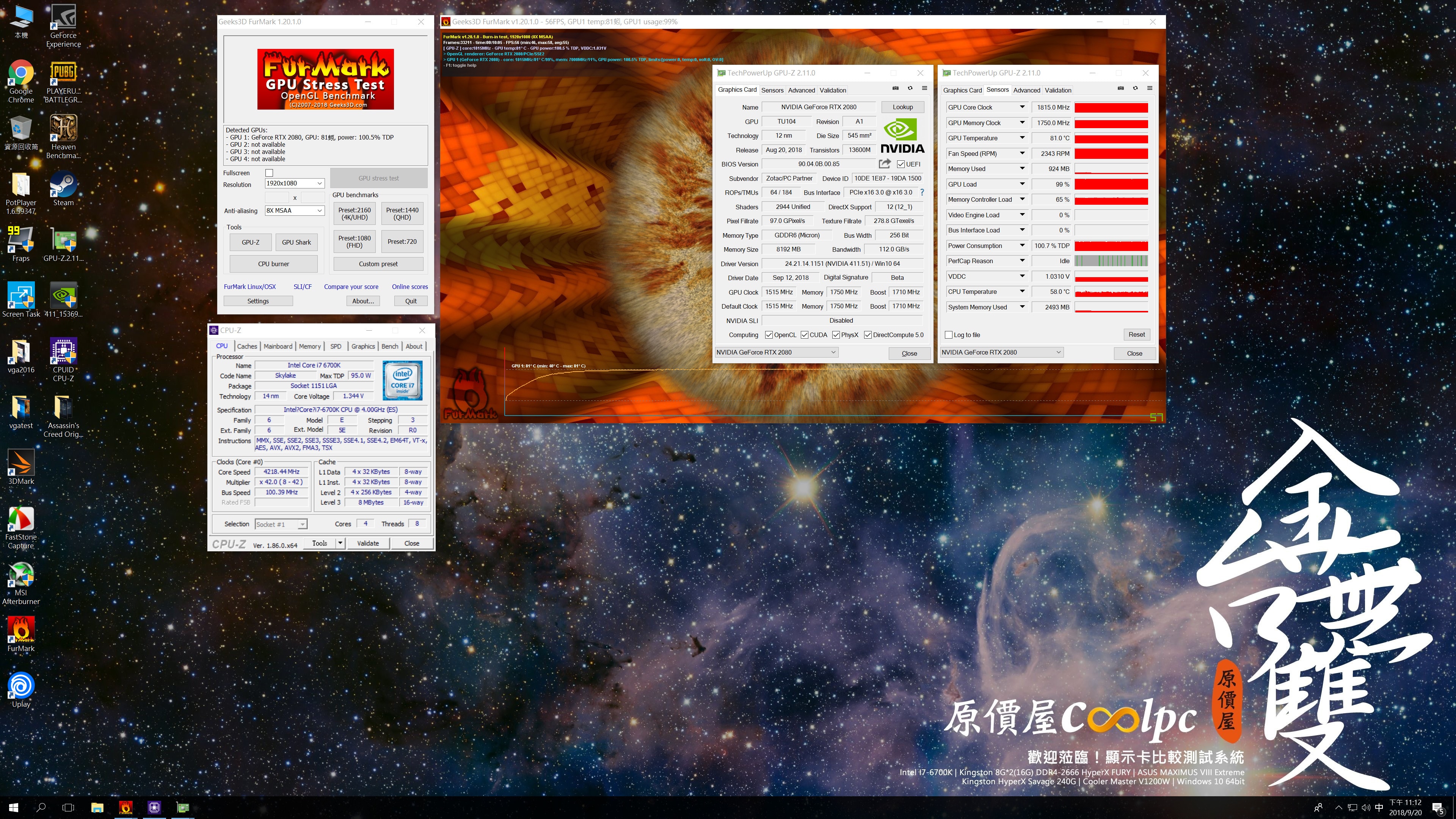Enable Log to file checkbox
Image resolution: width=1456 pixels, height=819 pixels.
pos(948,334)
